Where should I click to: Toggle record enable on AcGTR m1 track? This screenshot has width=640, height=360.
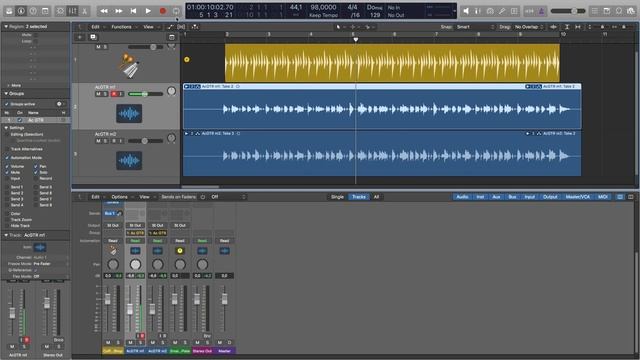[114, 94]
